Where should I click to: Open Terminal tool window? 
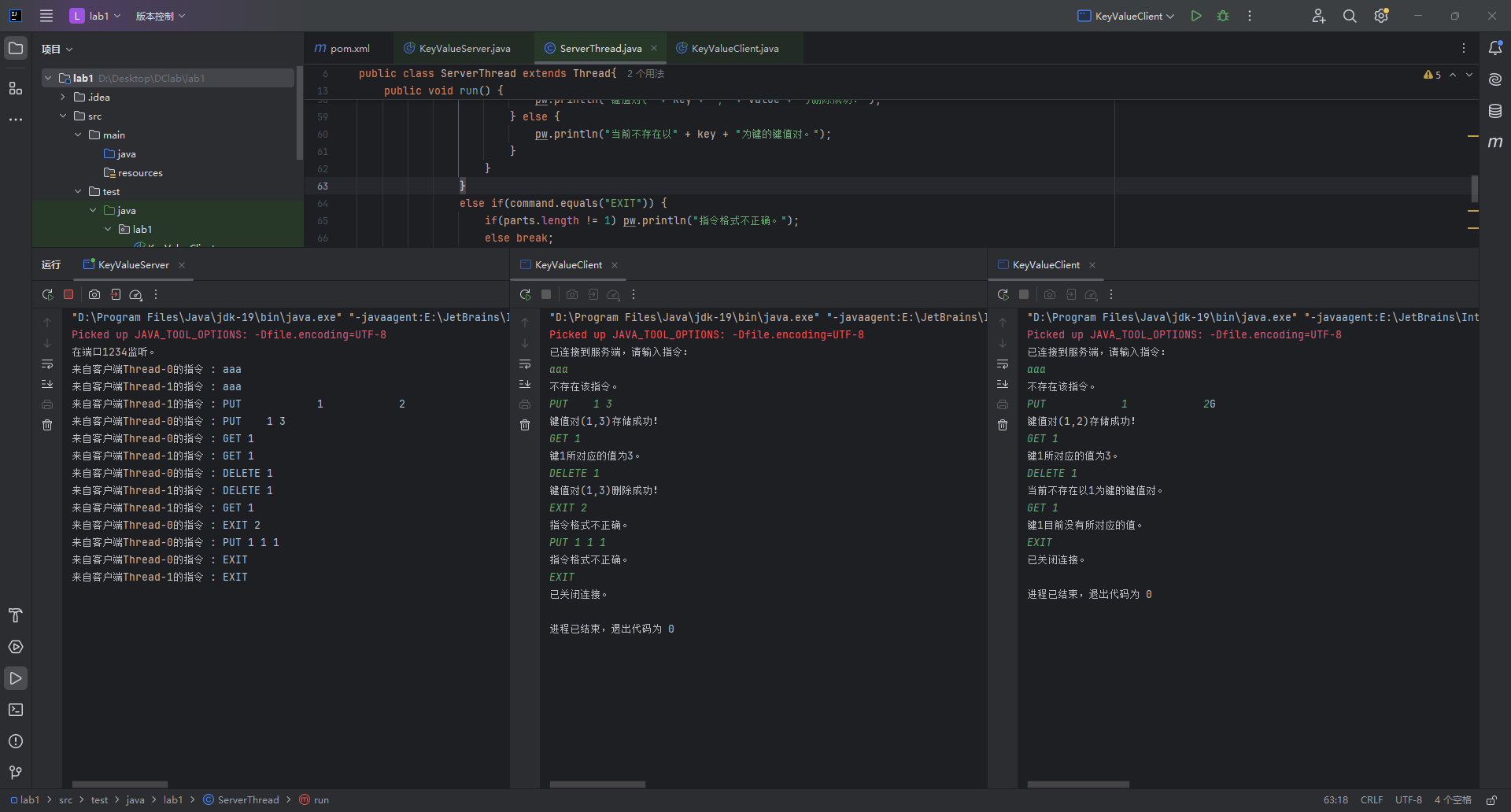coord(16,710)
